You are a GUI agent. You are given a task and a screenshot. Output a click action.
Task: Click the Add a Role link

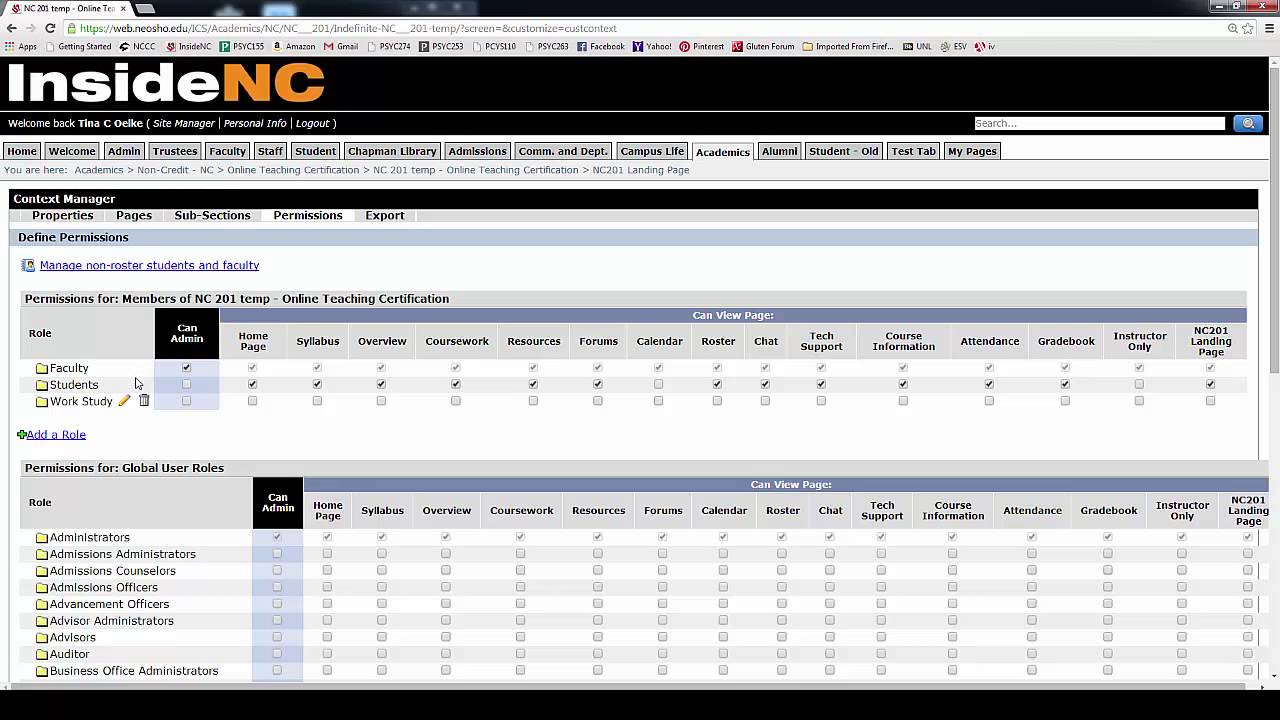pyautogui.click(x=56, y=434)
